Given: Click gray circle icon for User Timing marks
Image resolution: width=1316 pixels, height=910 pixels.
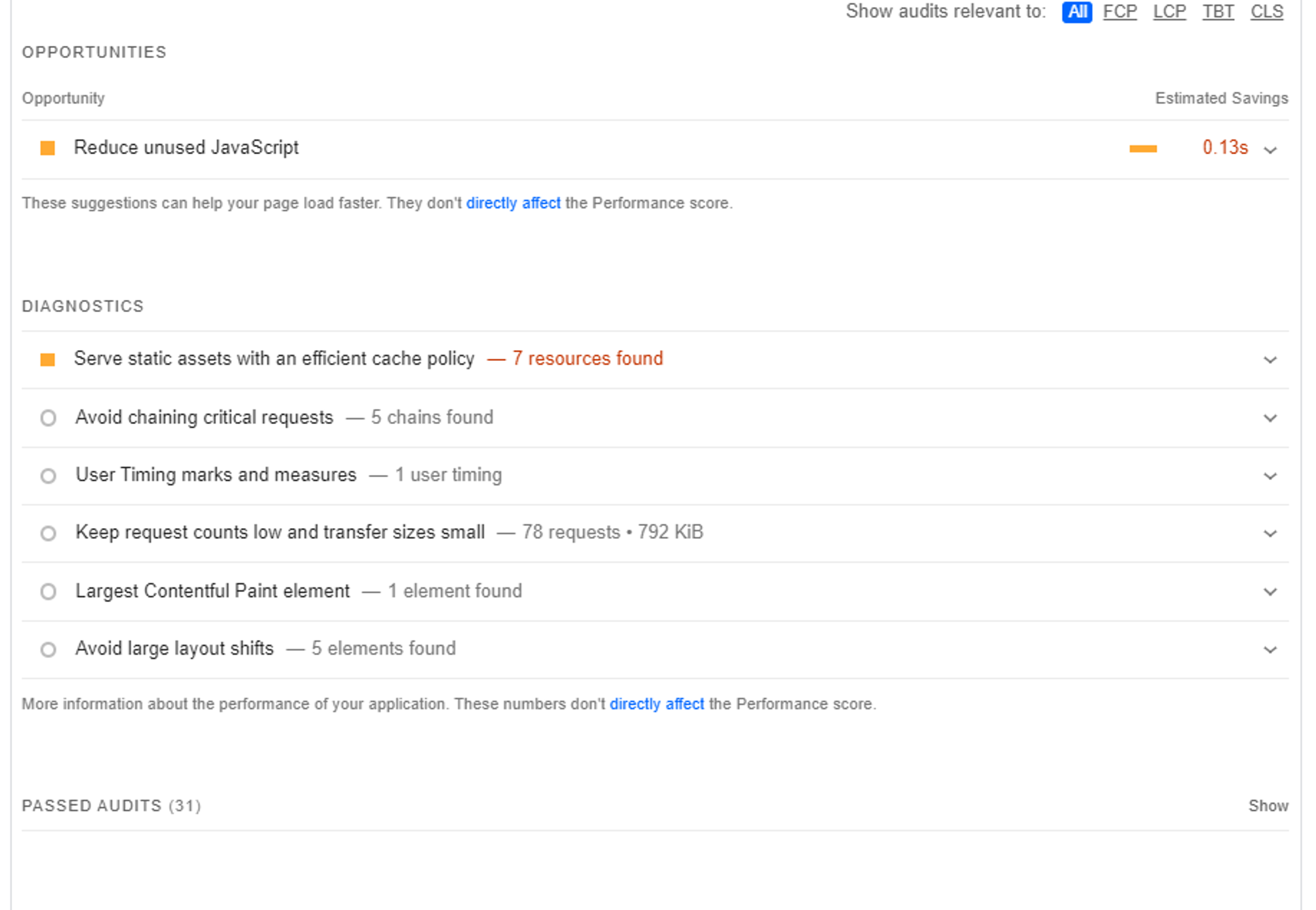Looking at the screenshot, I should coord(48,476).
